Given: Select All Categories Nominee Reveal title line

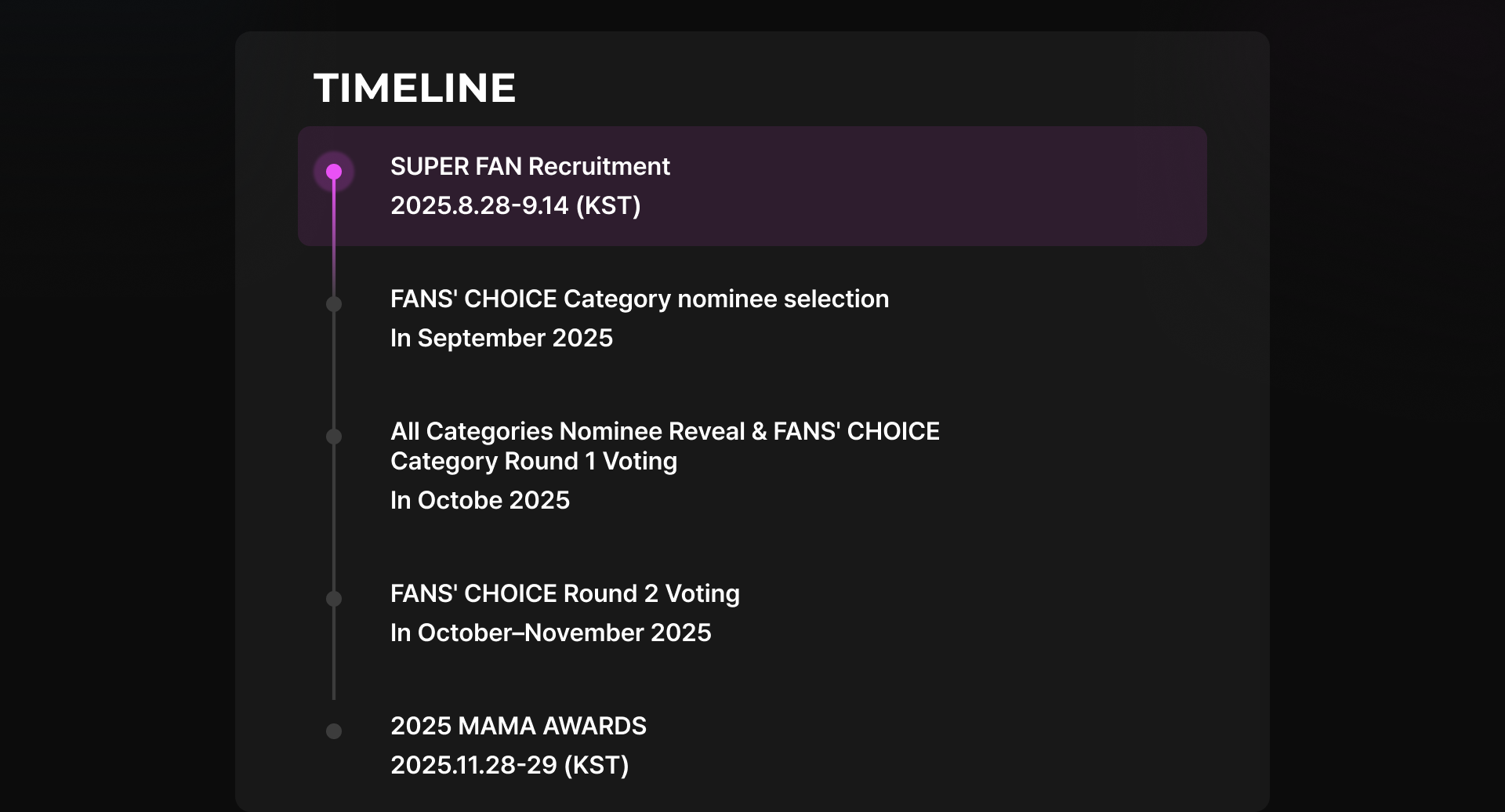Looking at the screenshot, I should pos(665,431).
